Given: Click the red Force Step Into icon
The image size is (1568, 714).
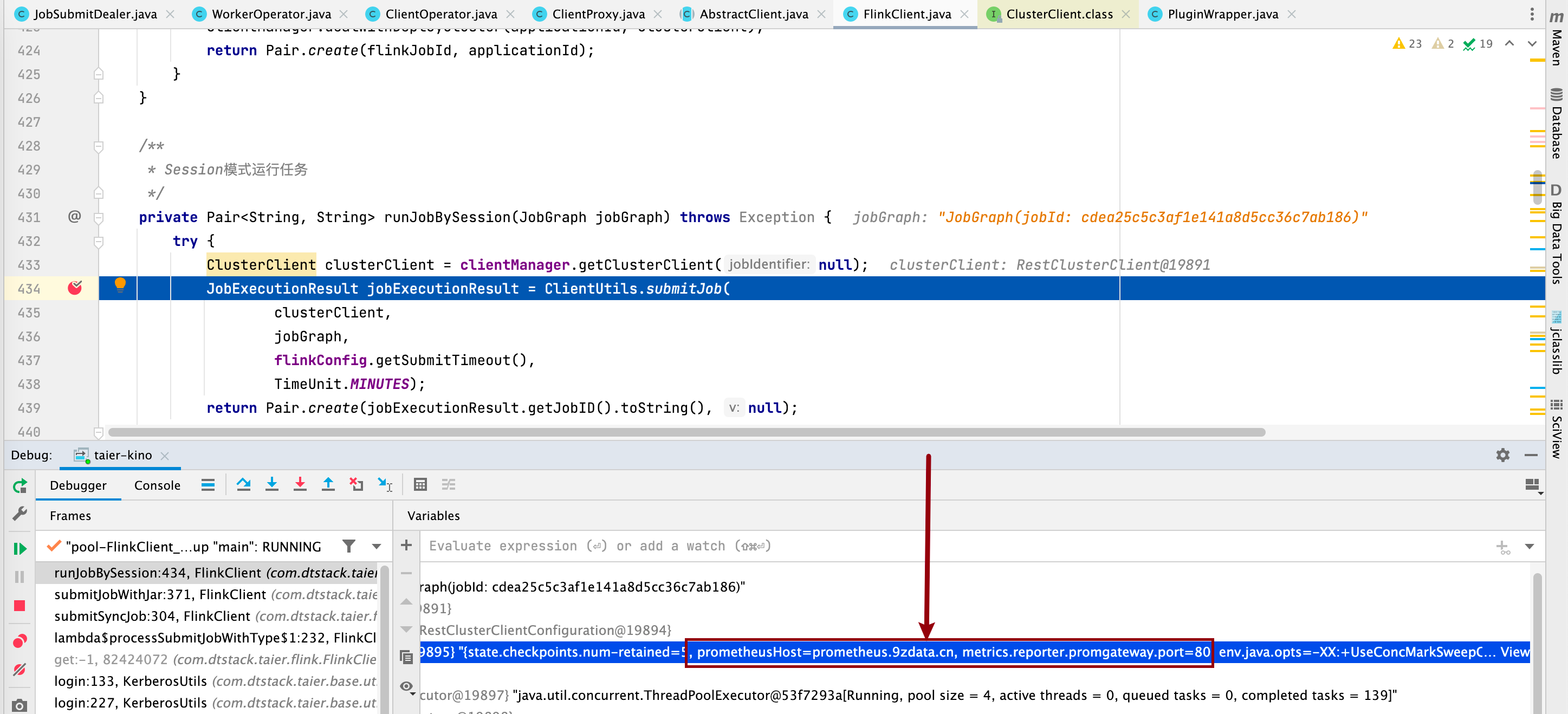Looking at the screenshot, I should pyautogui.click(x=300, y=484).
